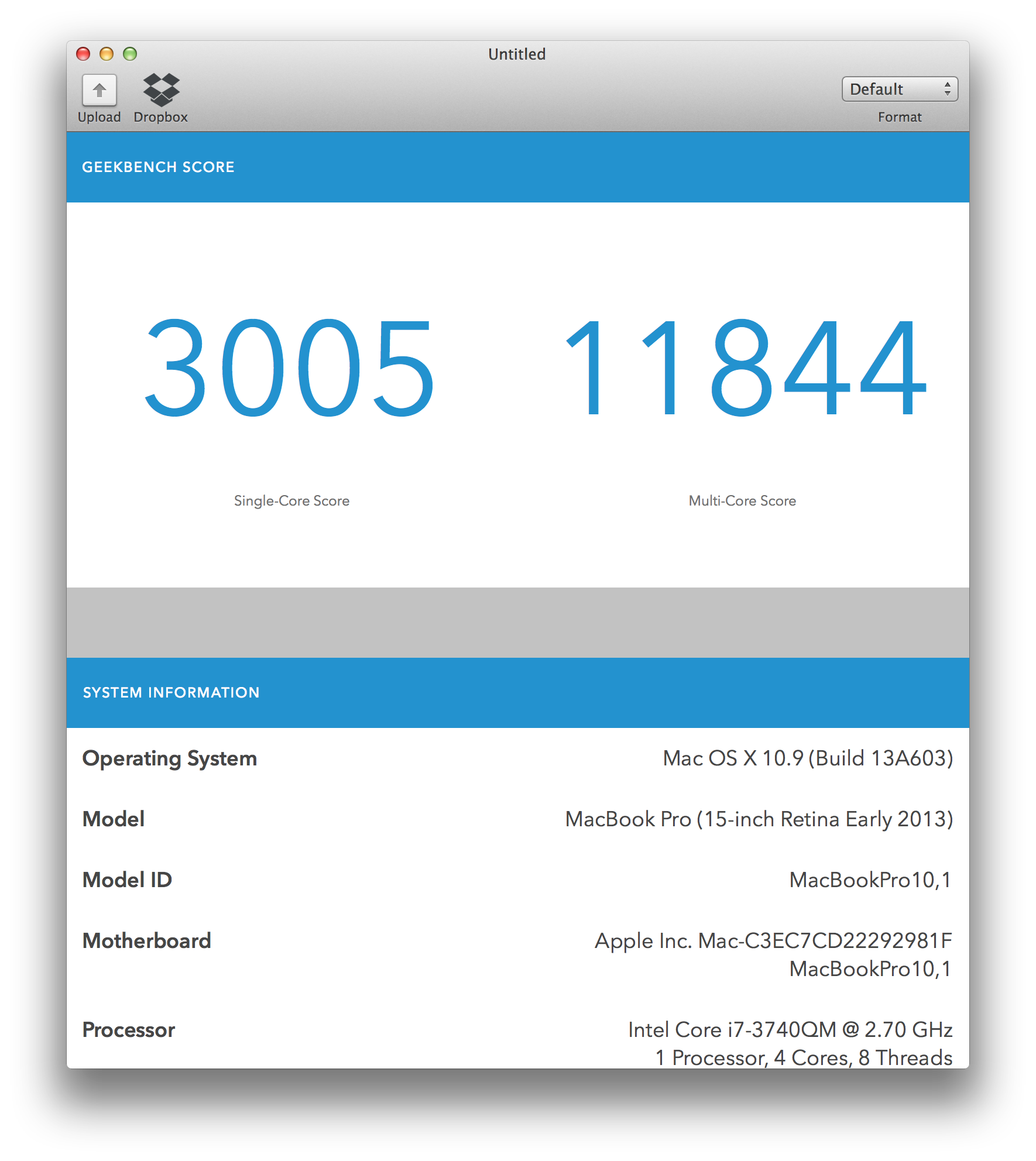Viewport: 1036px width, 1161px height.
Task: Click the Motherboard row label
Action: tap(146, 941)
